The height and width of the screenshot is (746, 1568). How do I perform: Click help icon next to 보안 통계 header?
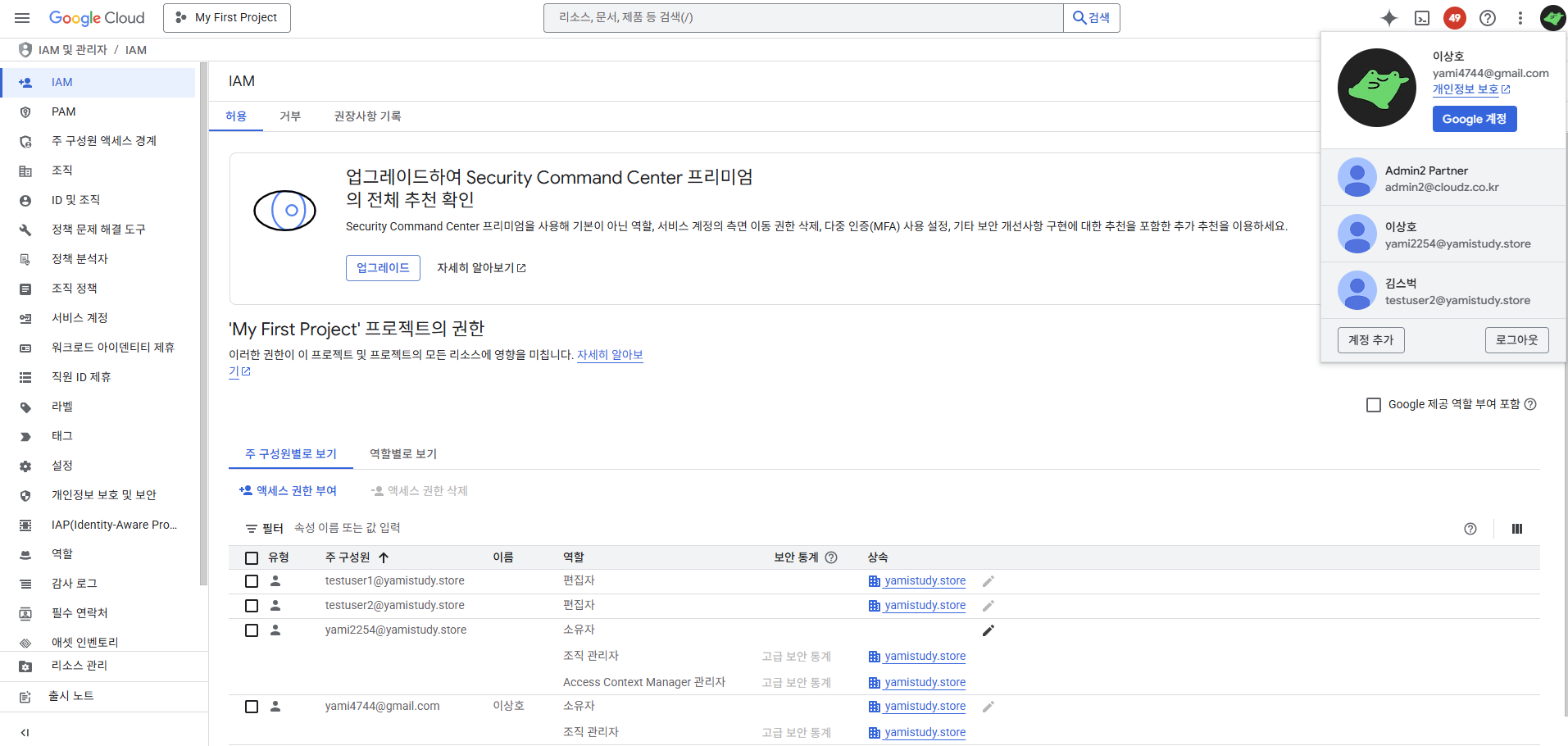coord(831,557)
